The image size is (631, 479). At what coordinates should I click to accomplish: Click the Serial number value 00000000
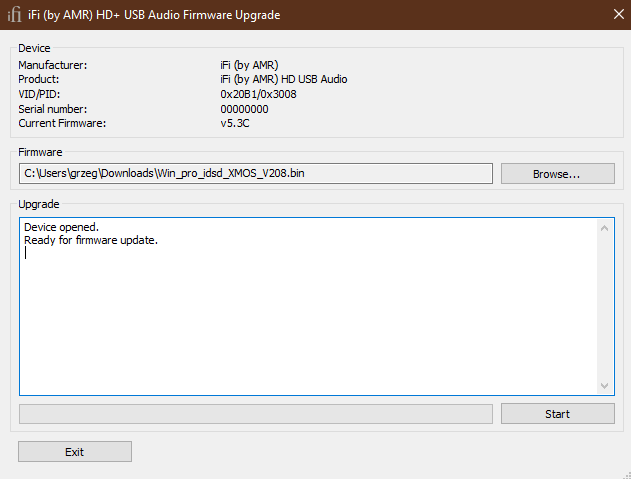[244, 109]
